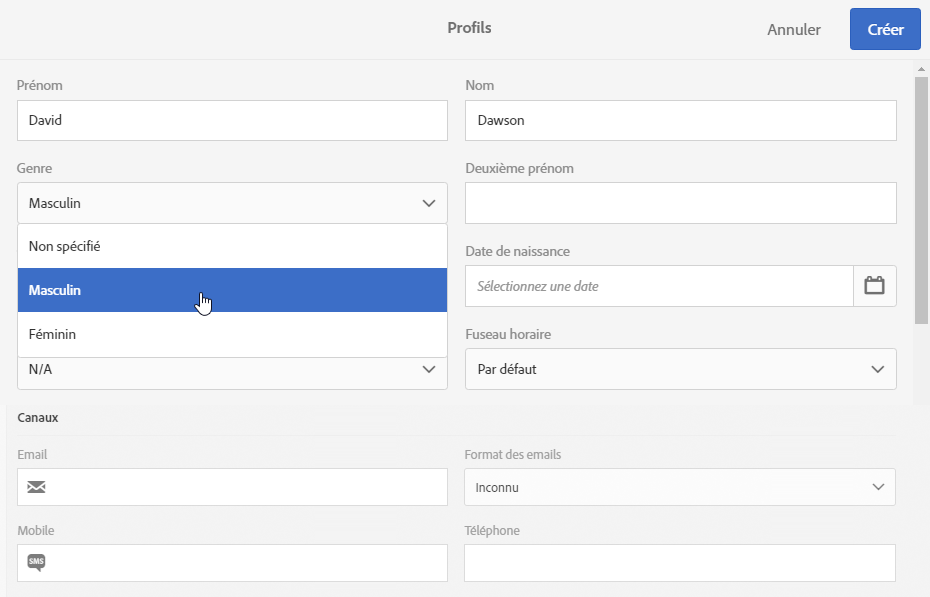Click inside the Mobile number field
The width and height of the screenshot is (930, 597).
[x=245, y=562]
